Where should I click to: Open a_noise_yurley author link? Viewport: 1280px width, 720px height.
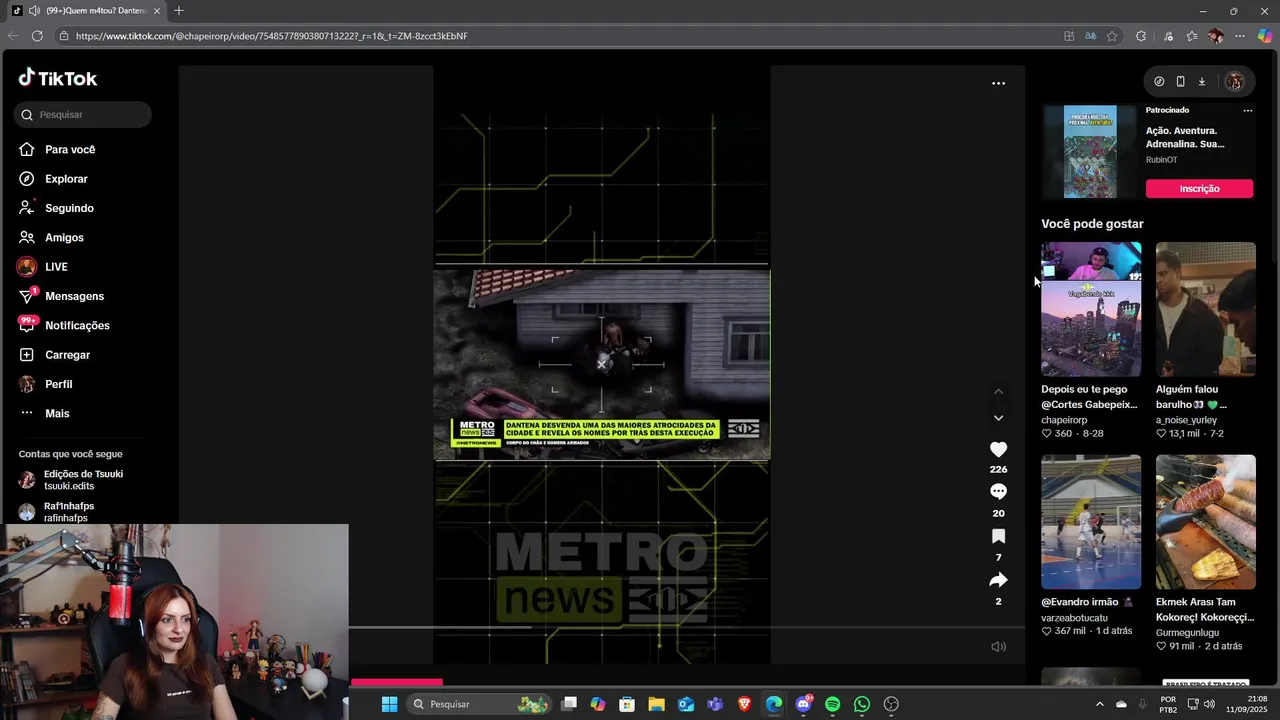coord(1186,420)
